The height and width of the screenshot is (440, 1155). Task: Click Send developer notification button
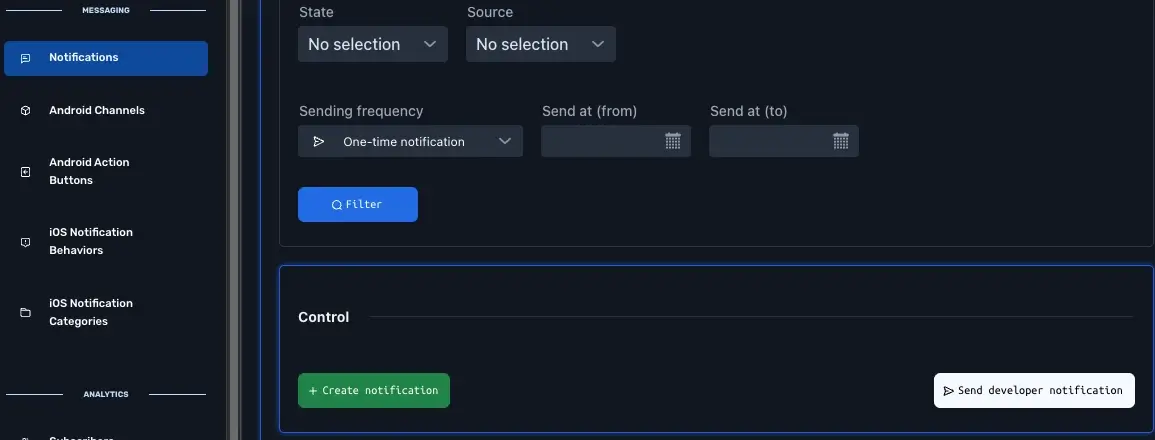coord(1034,391)
